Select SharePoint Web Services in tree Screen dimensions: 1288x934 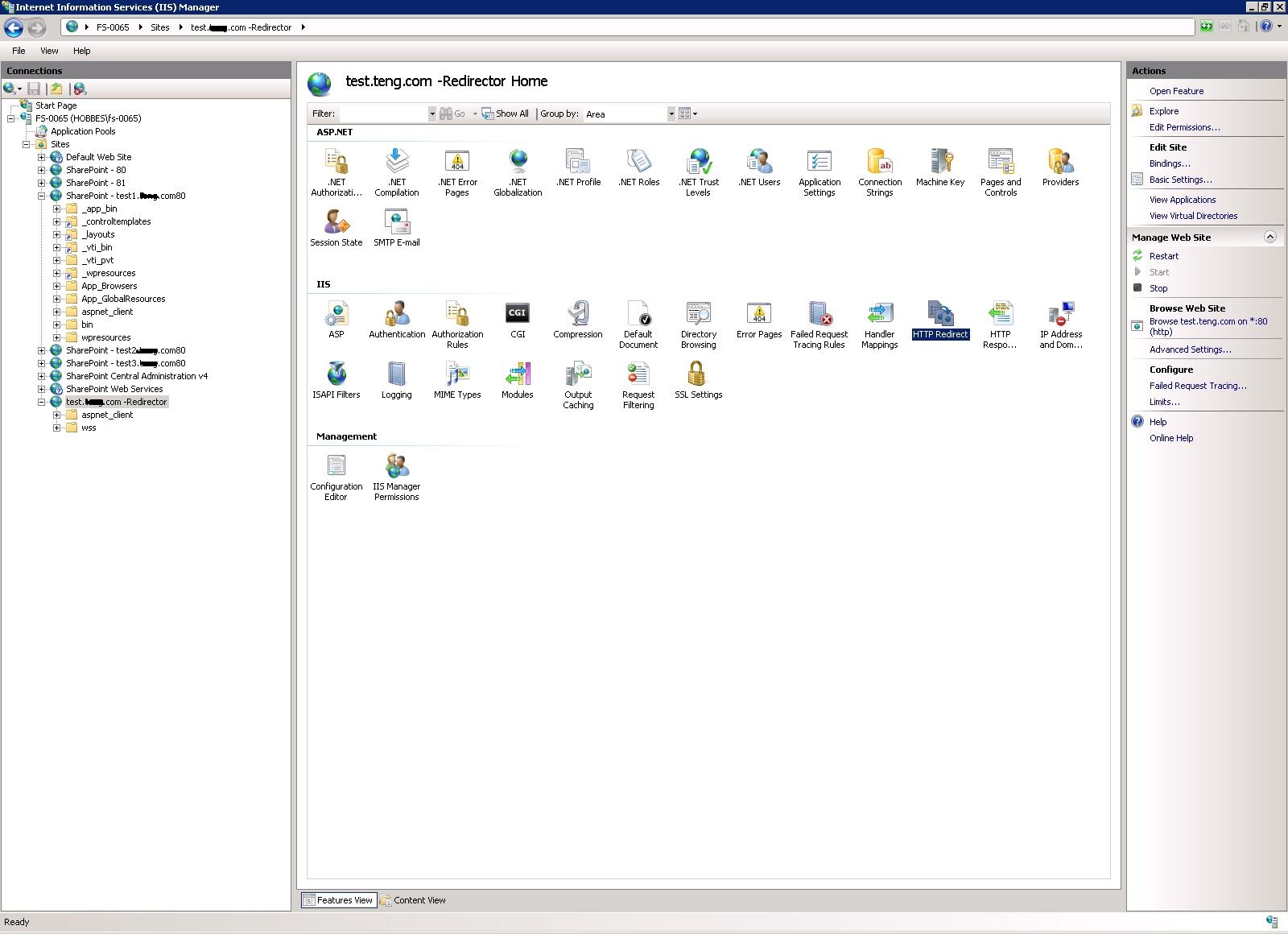[114, 389]
